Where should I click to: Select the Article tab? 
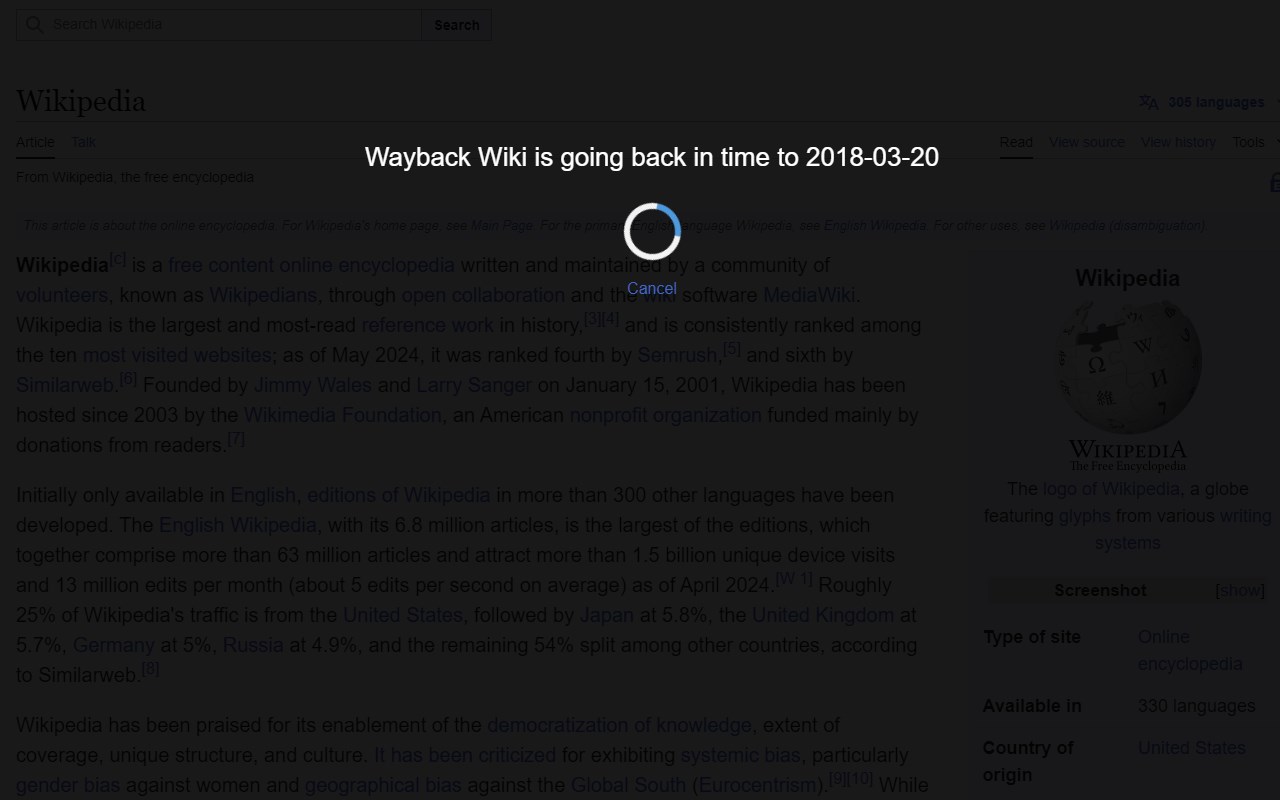click(35, 142)
